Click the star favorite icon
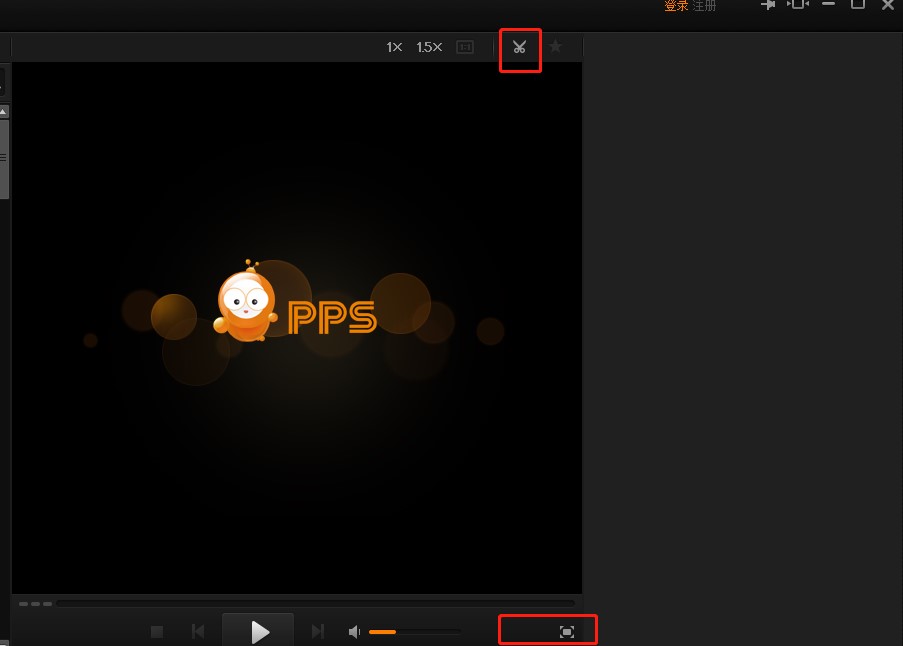This screenshot has width=903, height=646. [556, 47]
